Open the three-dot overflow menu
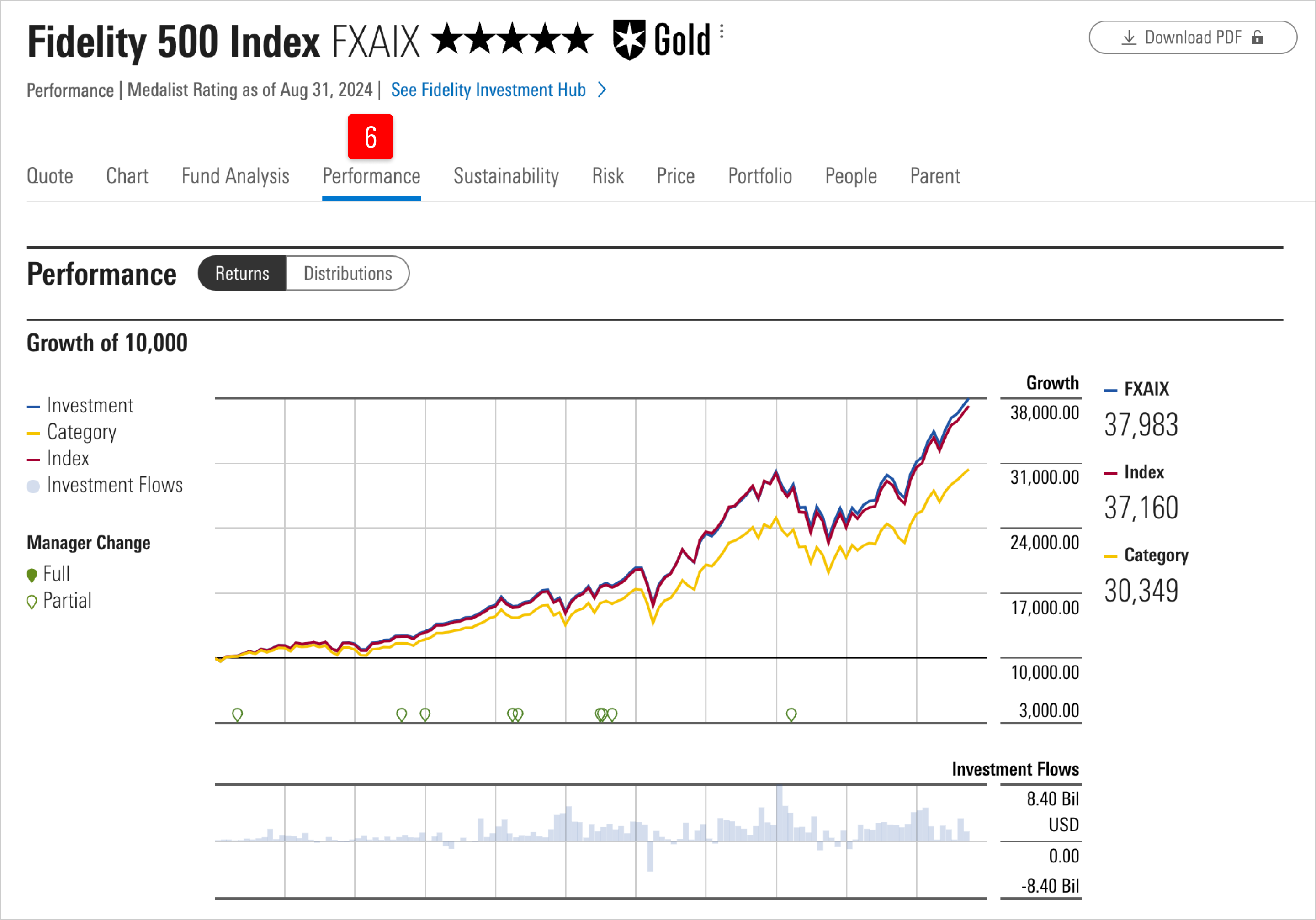 pos(721,32)
